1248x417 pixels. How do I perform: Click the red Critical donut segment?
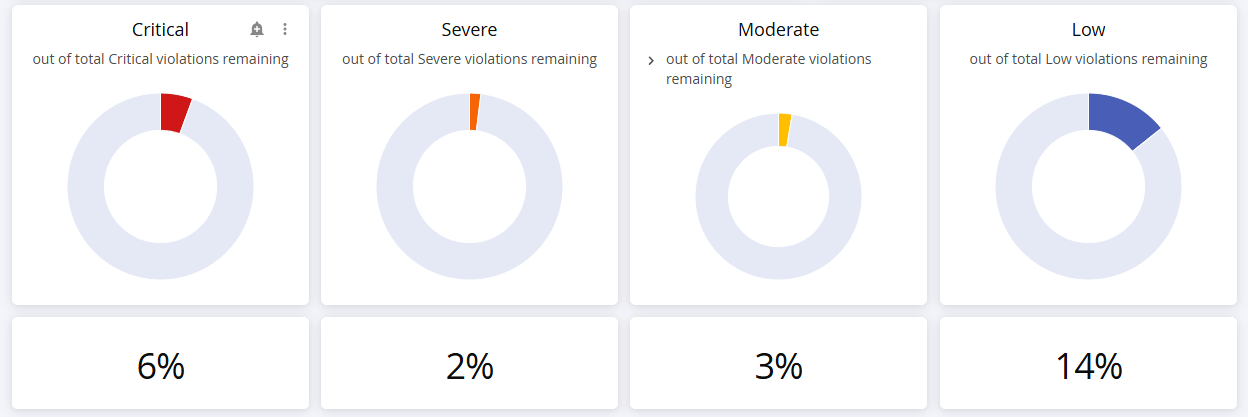pos(173,112)
